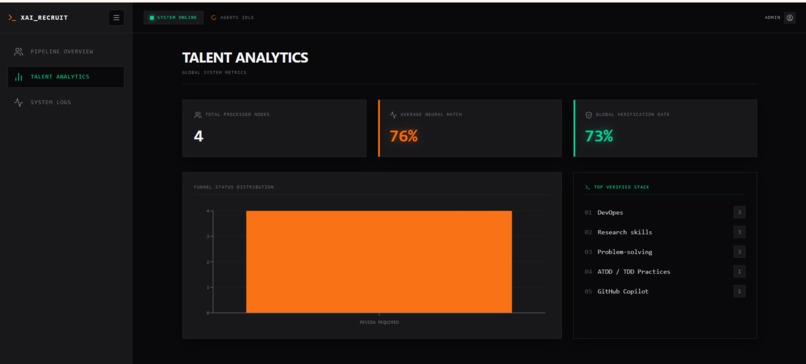
Task: Click the Average Neural Match pulse icon
Action: tap(393, 115)
